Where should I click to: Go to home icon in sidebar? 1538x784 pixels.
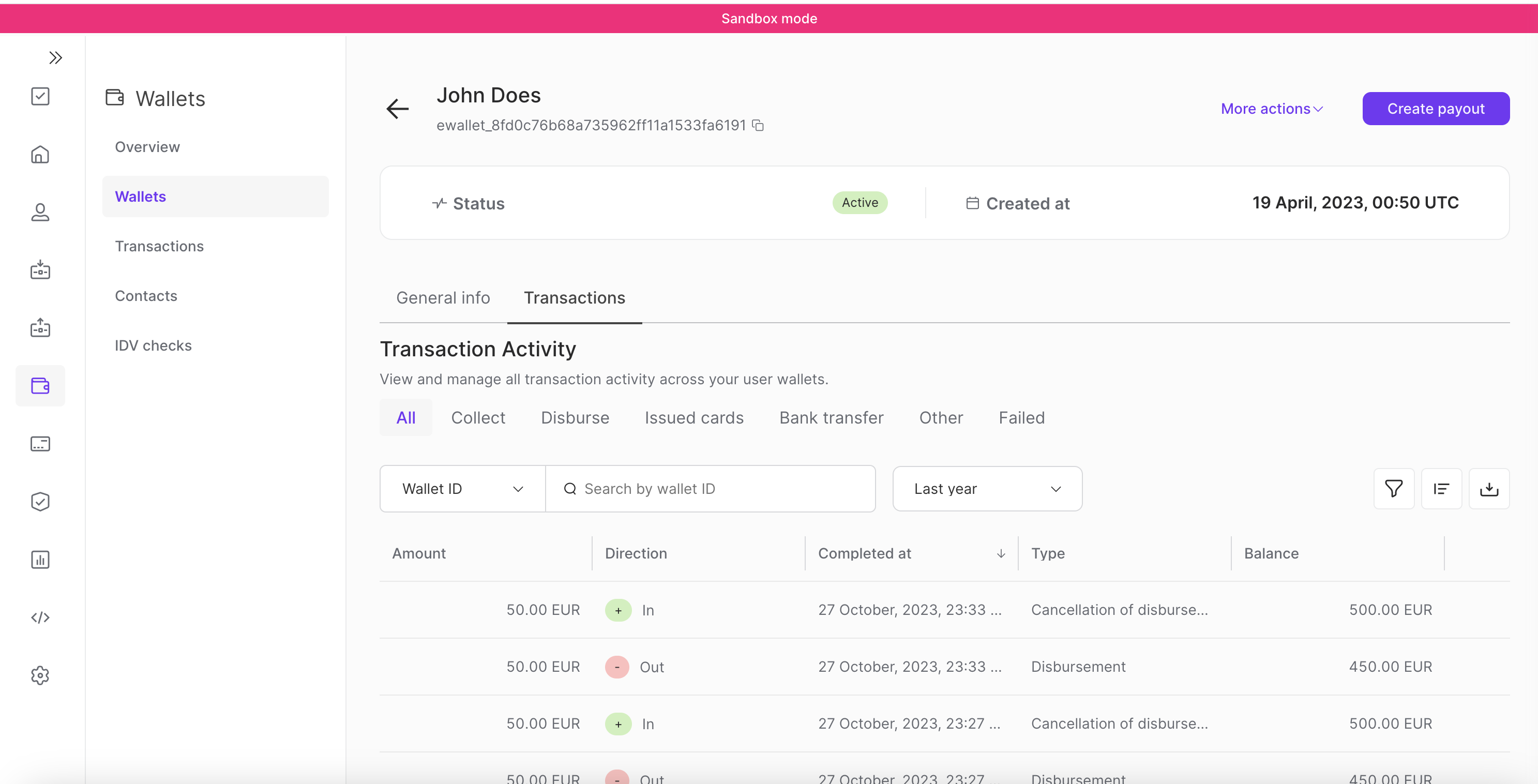click(x=40, y=155)
